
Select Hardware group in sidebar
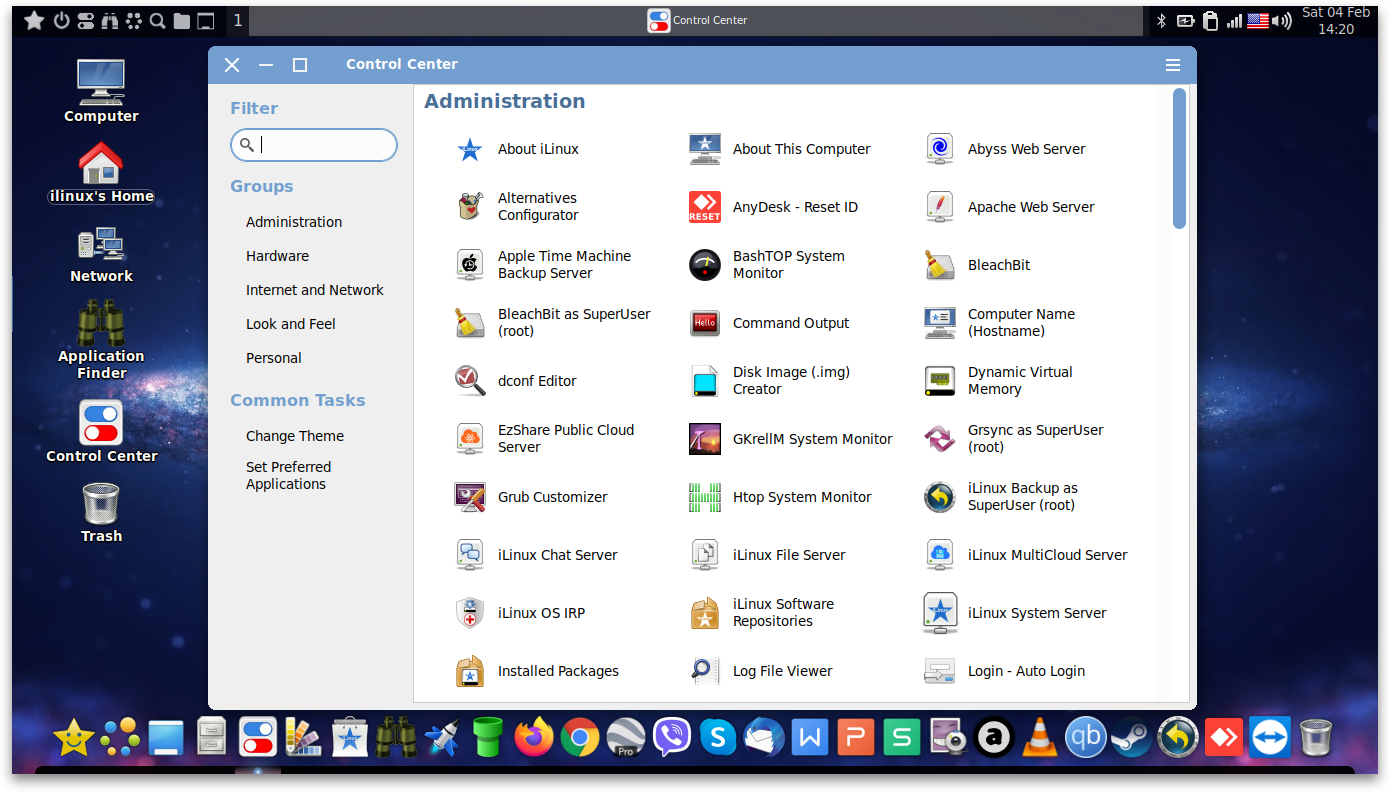[x=277, y=256]
